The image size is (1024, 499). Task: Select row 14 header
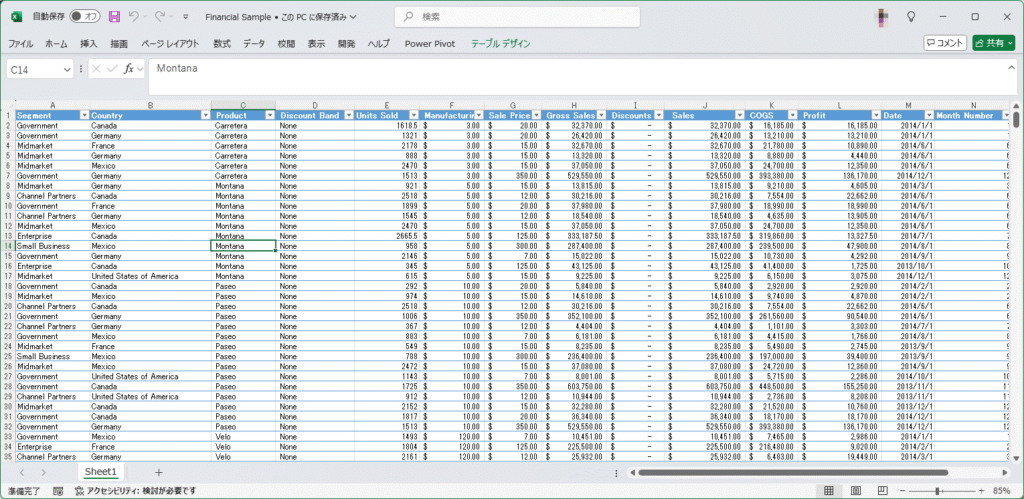(x=8, y=246)
